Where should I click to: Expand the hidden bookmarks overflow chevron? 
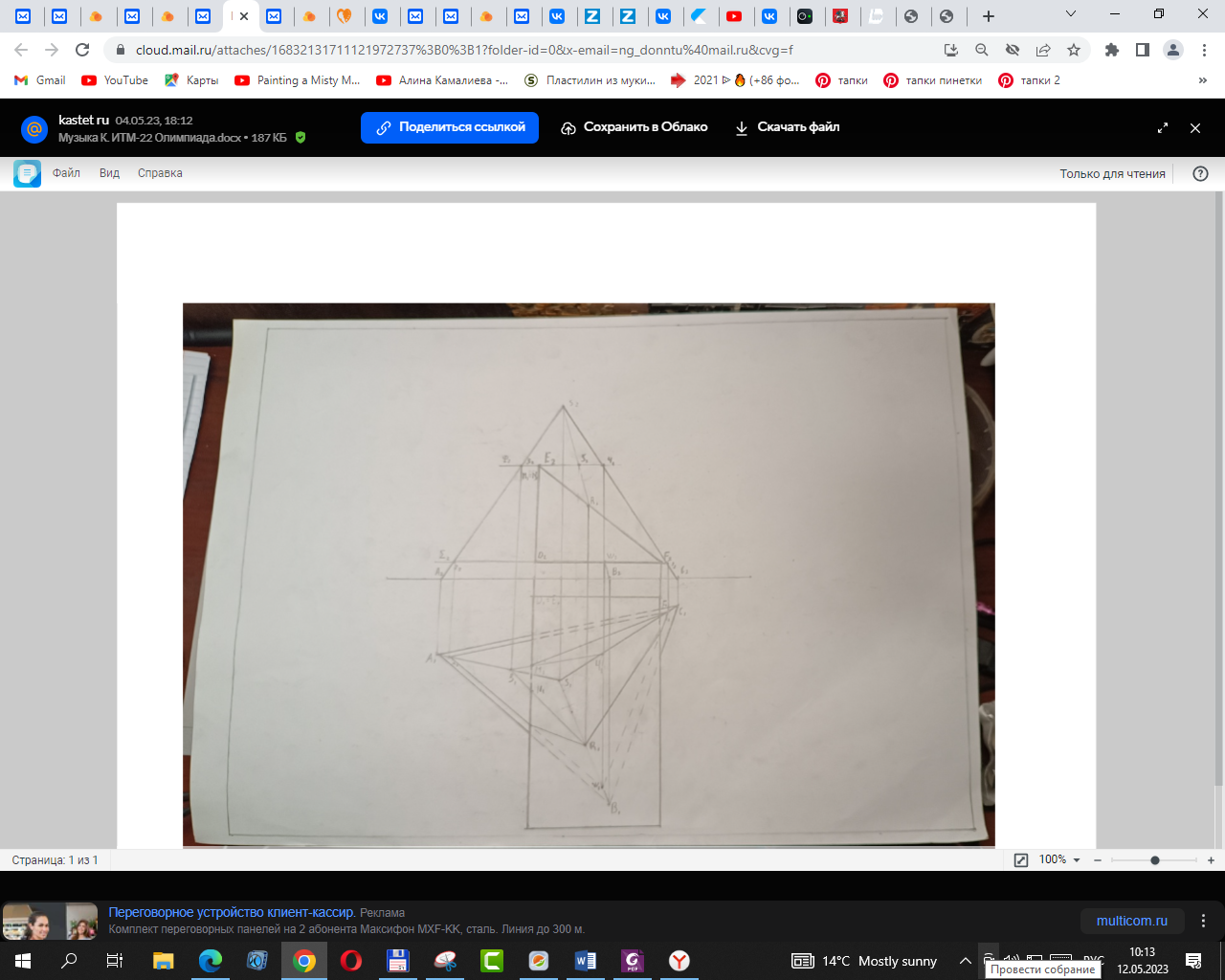coord(1203,80)
